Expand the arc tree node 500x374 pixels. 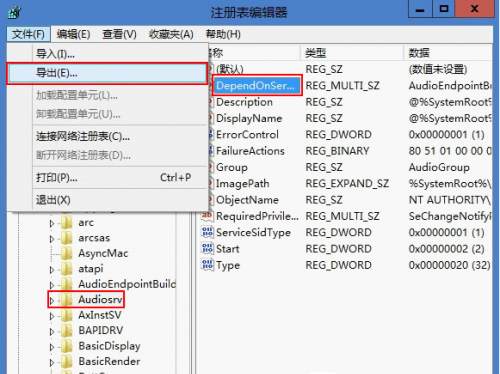52,223
